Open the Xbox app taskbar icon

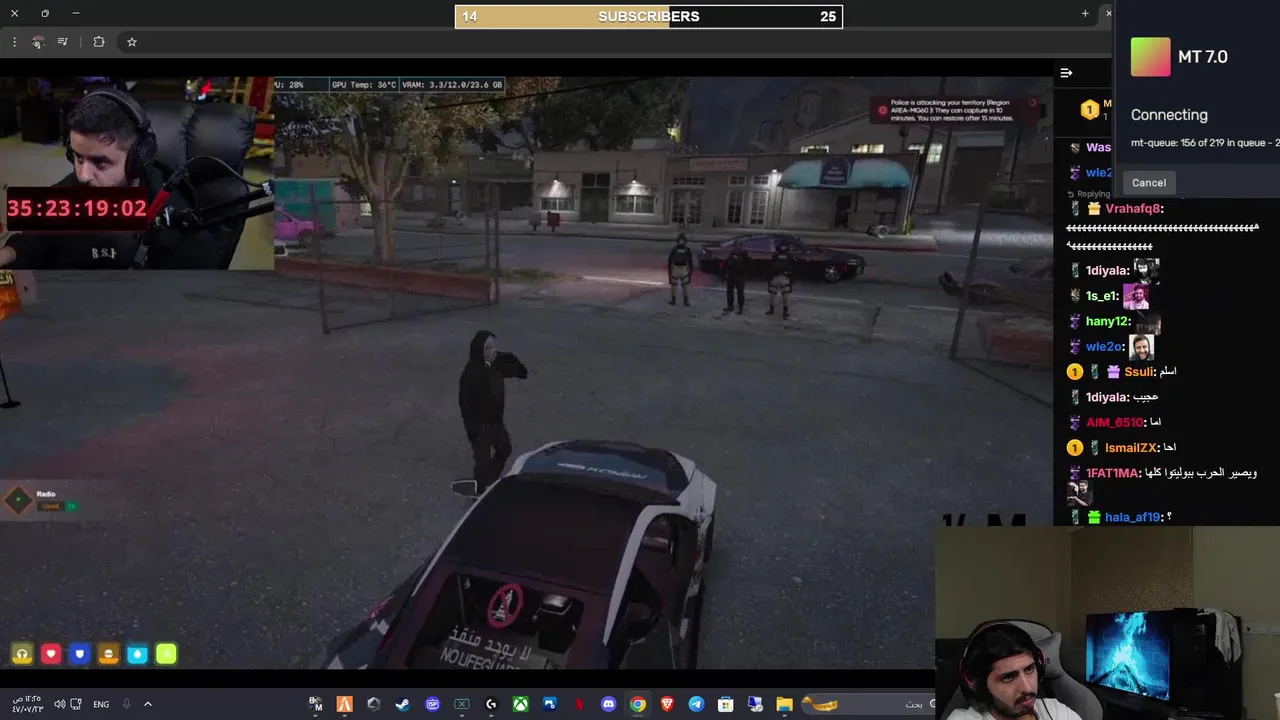coord(520,704)
